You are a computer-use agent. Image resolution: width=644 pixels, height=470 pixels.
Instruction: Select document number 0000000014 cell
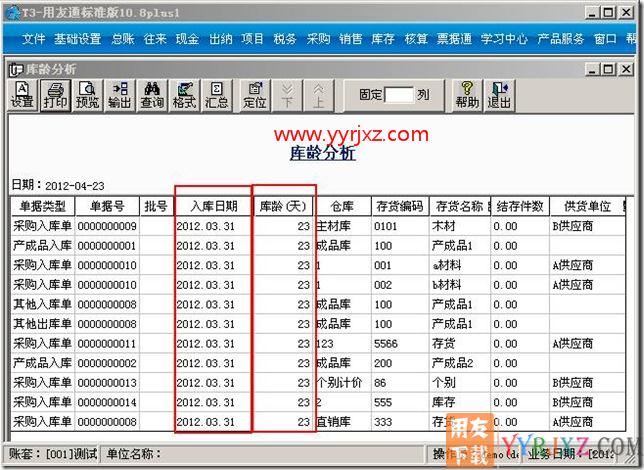point(107,403)
